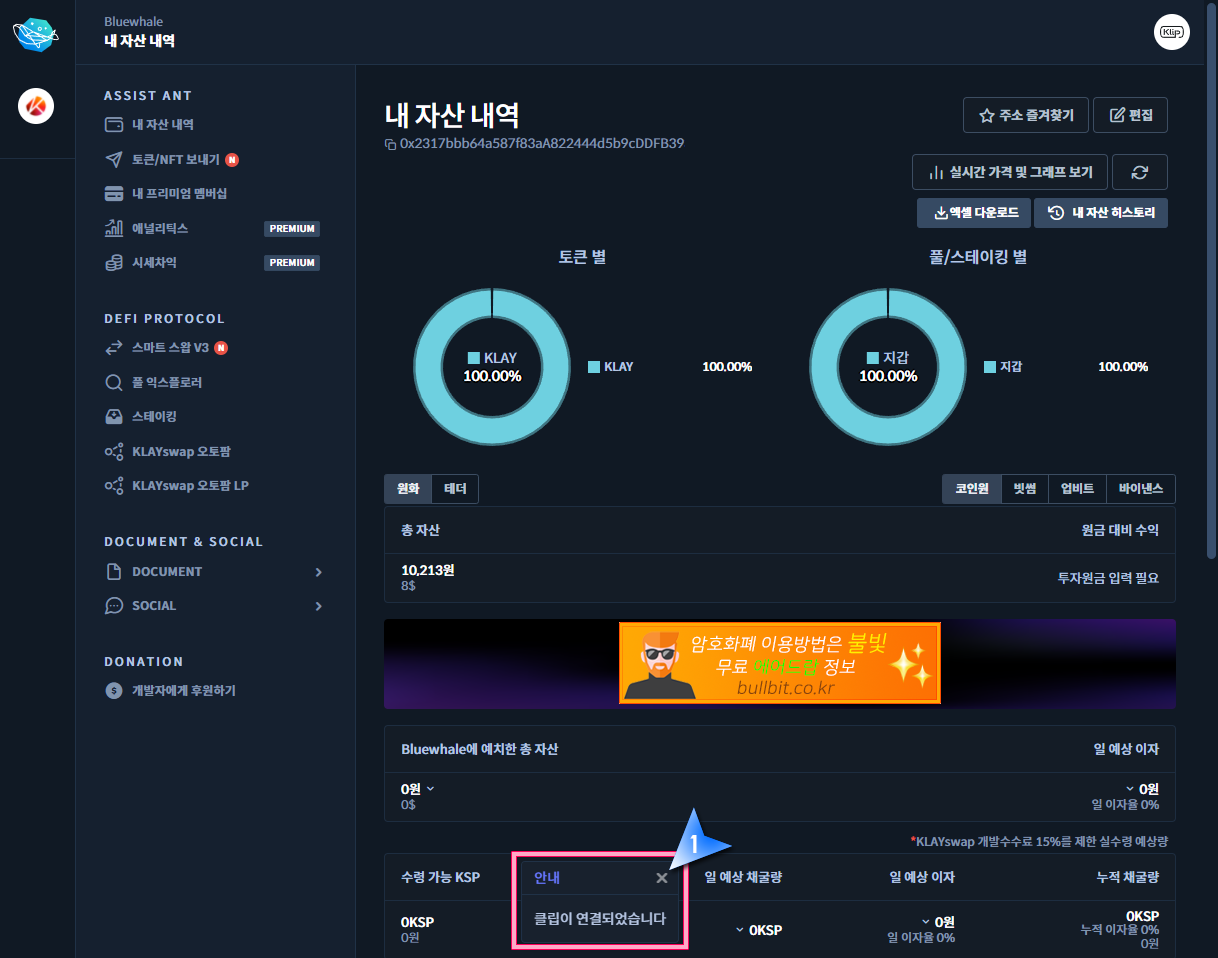Select 빗썸 exchange price source

tap(1024, 488)
